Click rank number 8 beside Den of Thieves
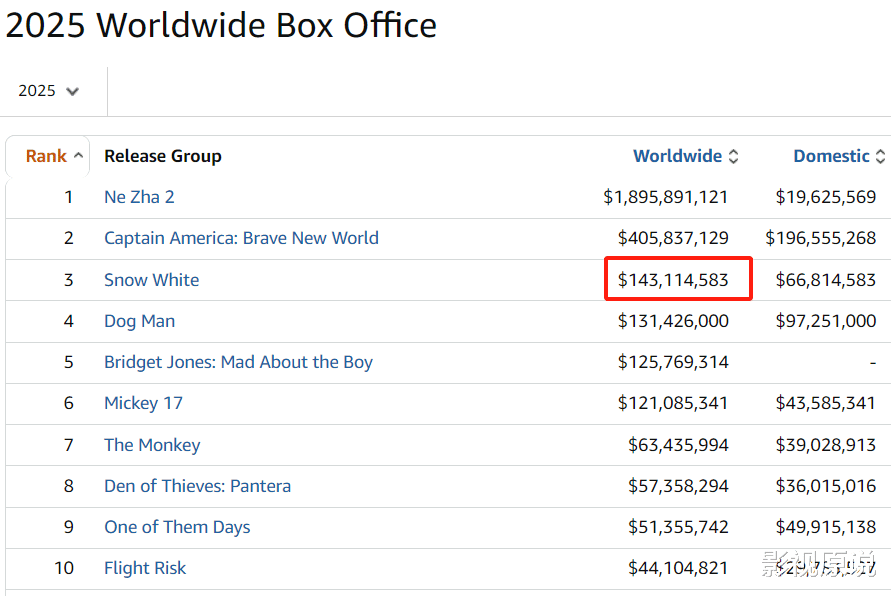 pyautogui.click(x=69, y=486)
